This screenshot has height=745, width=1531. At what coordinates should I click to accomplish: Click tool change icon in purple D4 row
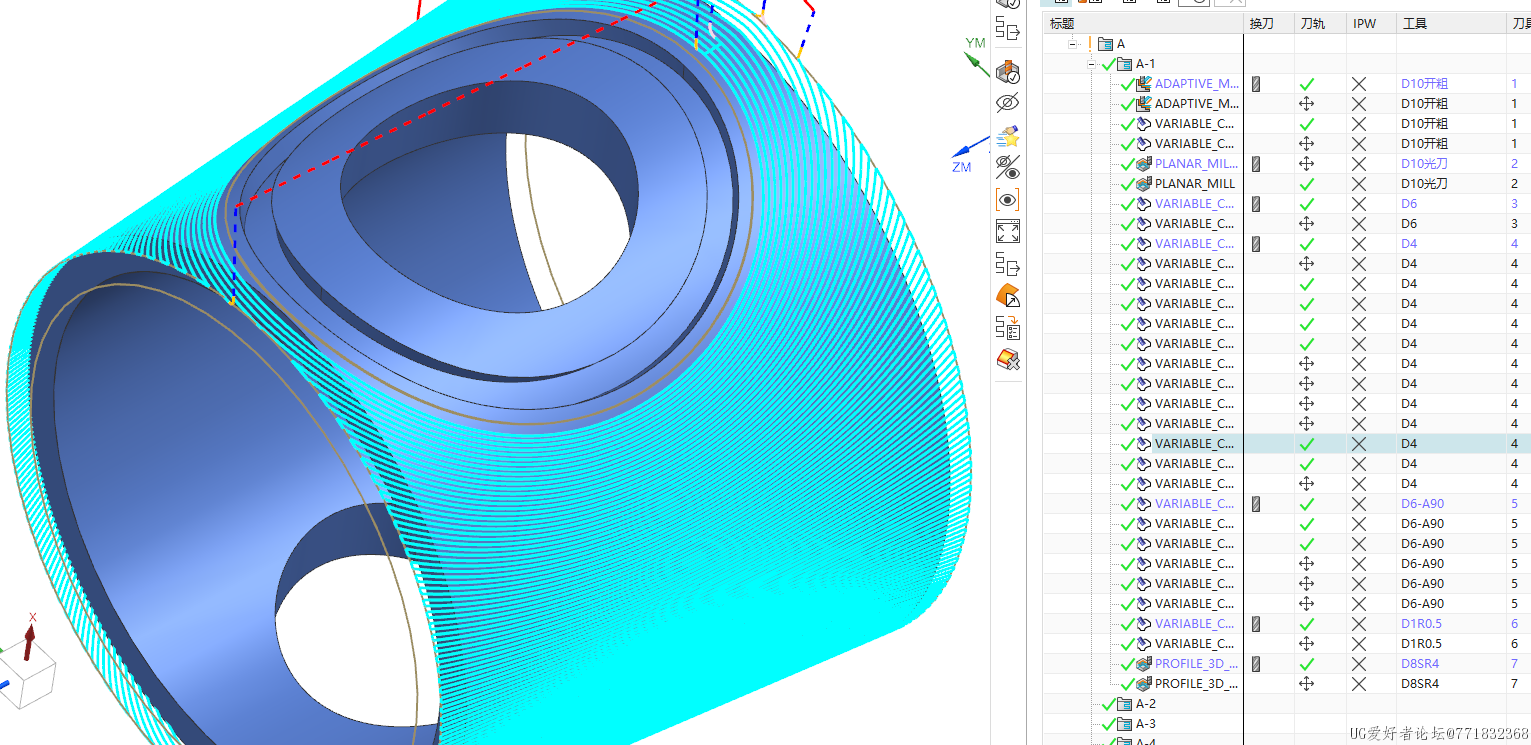[x=1256, y=244]
